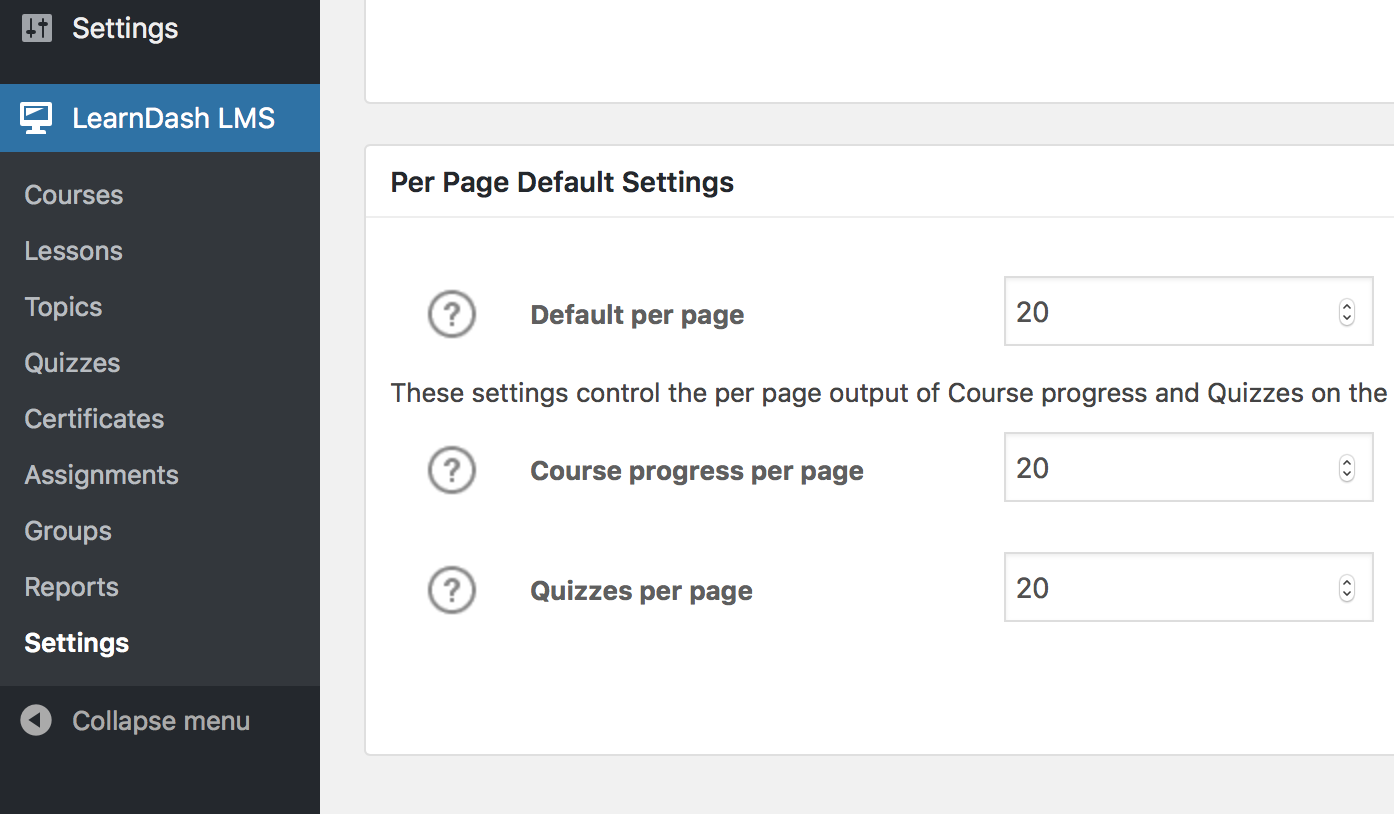Select Groups in LearnDash menu
Screen dimensions: 1394x814
tap(68, 531)
